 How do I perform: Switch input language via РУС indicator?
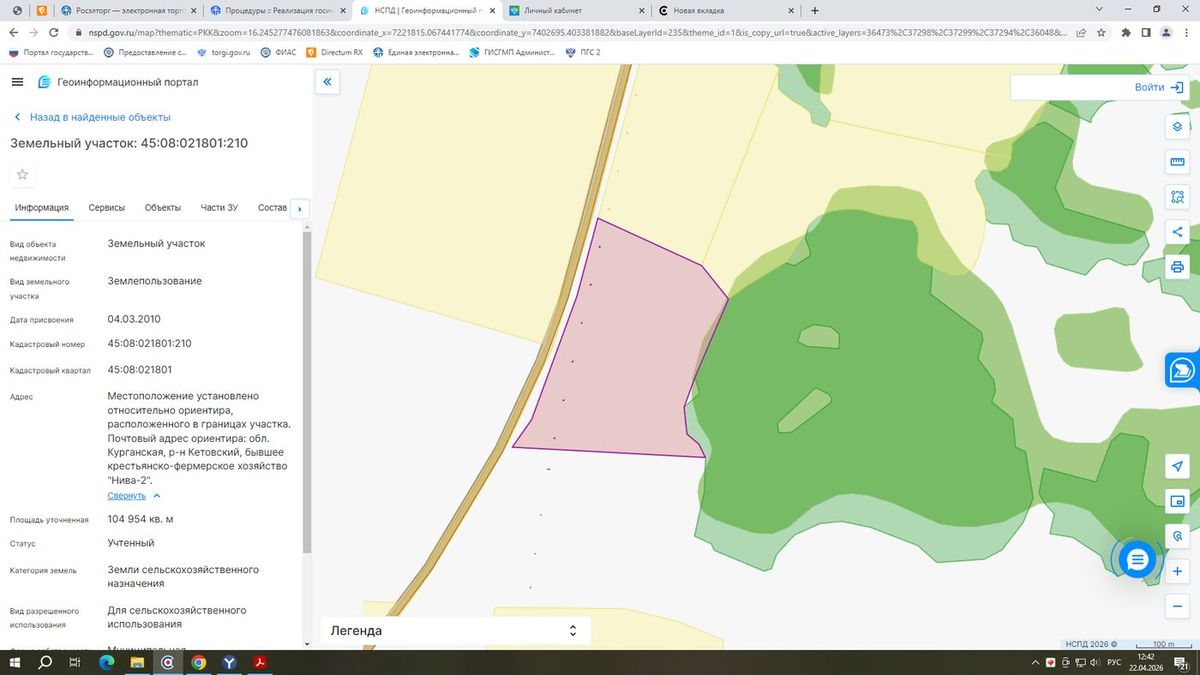[x=1113, y=663]
